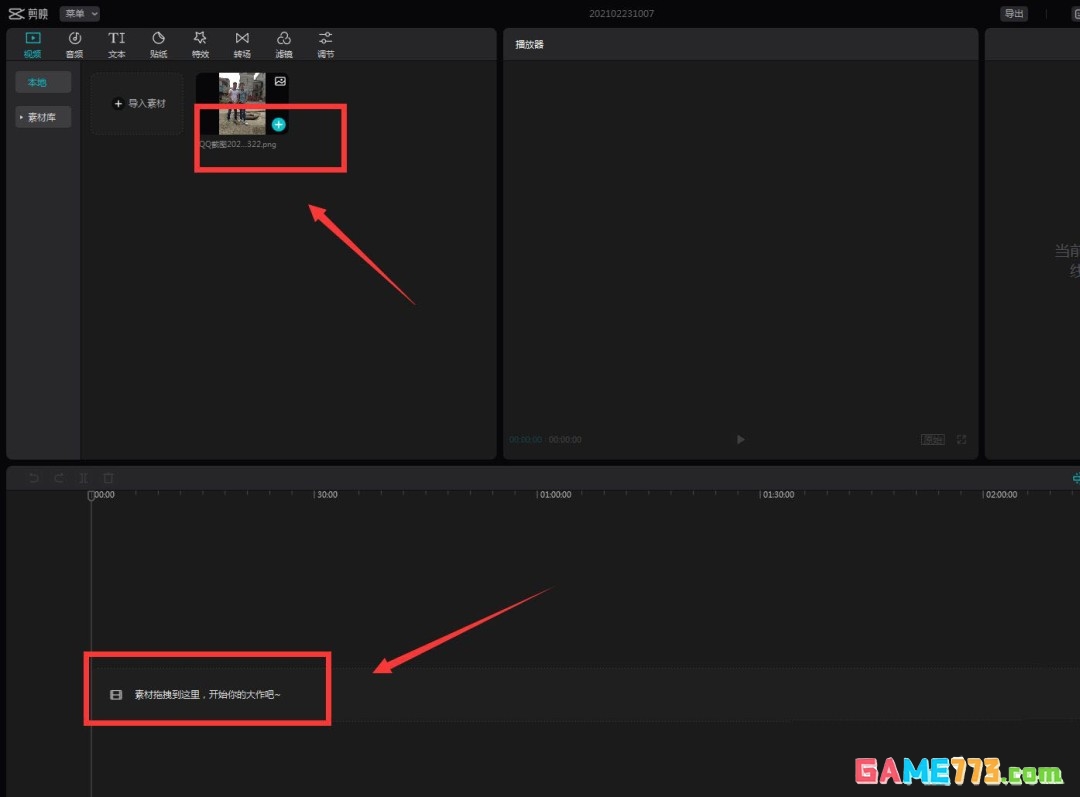This screenshot has width=1080, height=797.
Task: Expand the 菜单 dropdown menu
Action: pyautogui.click(x=80, y=14)
